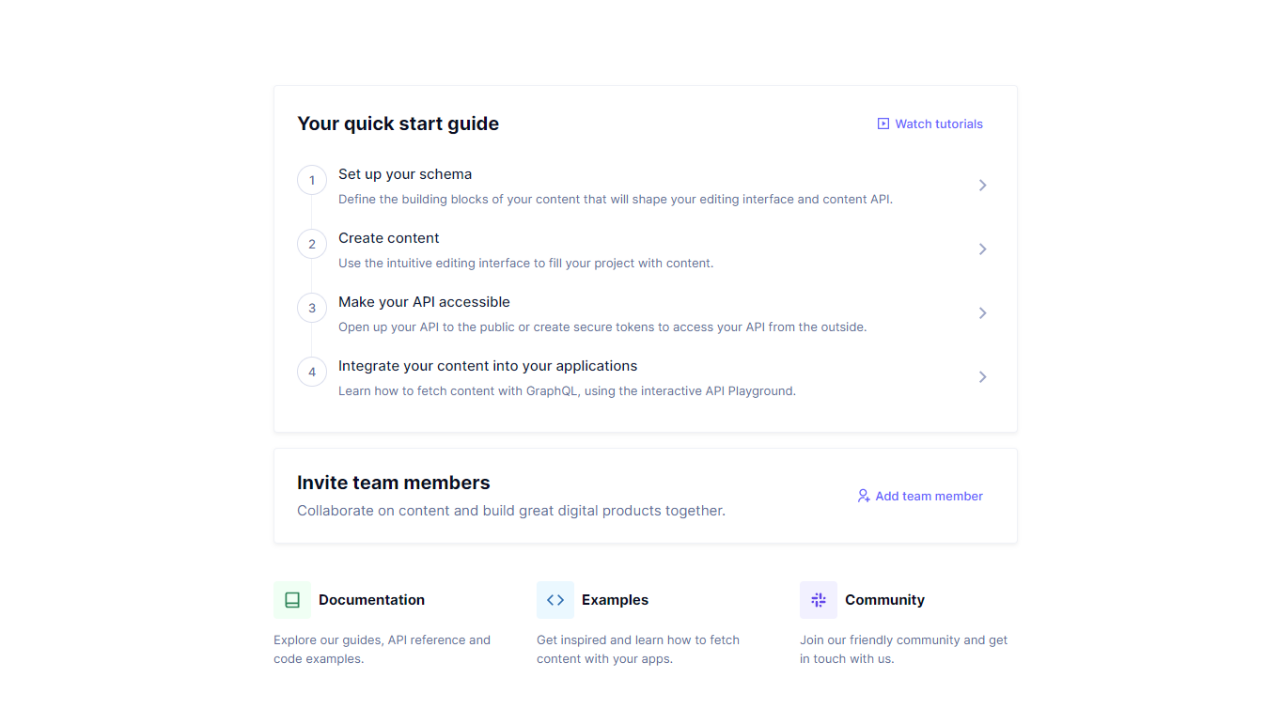Expand the Create content chevron
Screen dimensions: 1280x720
point(983,249)
